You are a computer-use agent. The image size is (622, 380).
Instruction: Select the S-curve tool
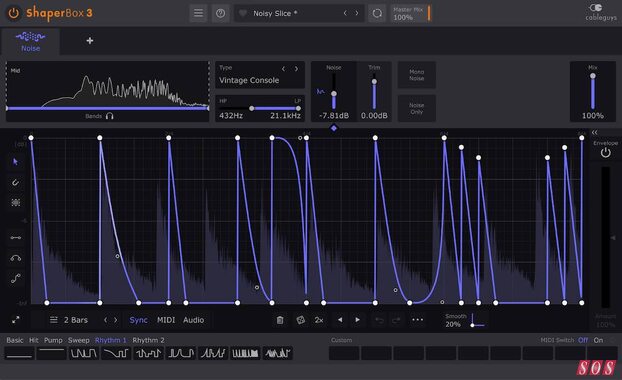tap(15, 278)
